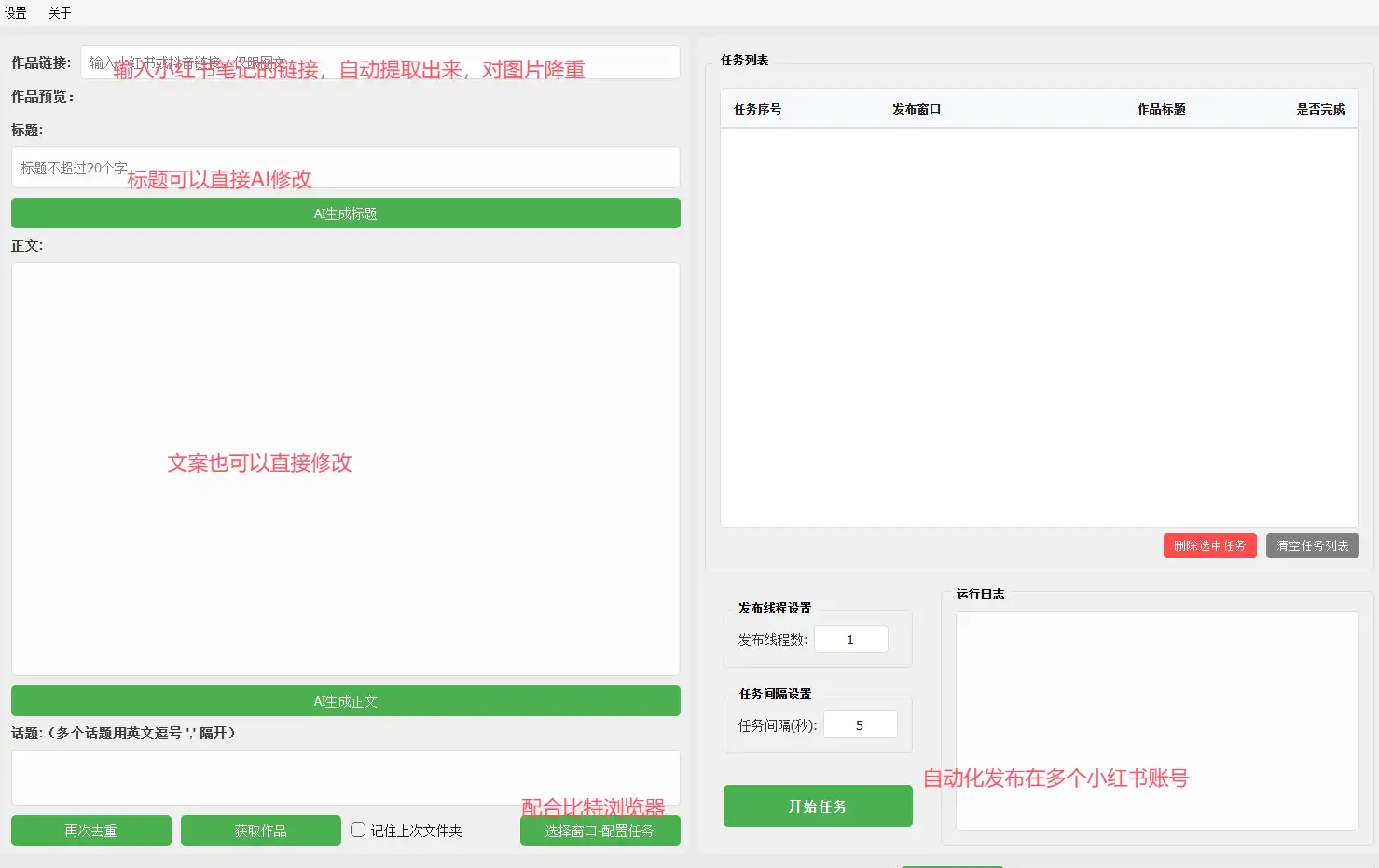Start tasks with 开始任务 button

point(818,806)
